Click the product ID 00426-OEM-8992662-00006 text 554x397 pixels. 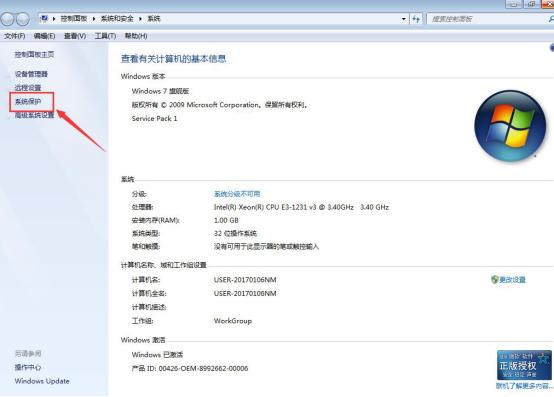tap(203, 368)
